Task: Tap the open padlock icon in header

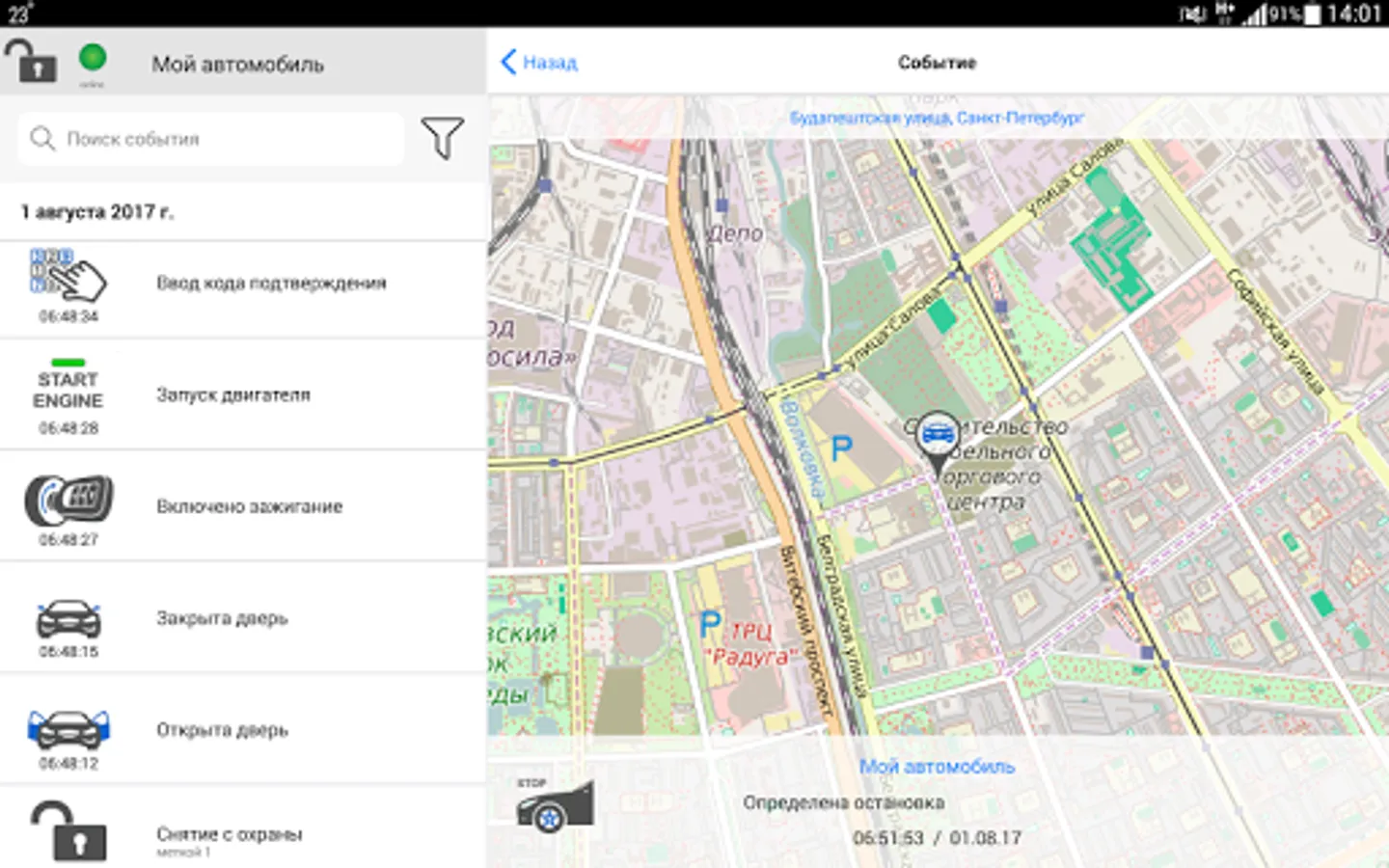Action: pyautogui.click(x=31, y=60)
